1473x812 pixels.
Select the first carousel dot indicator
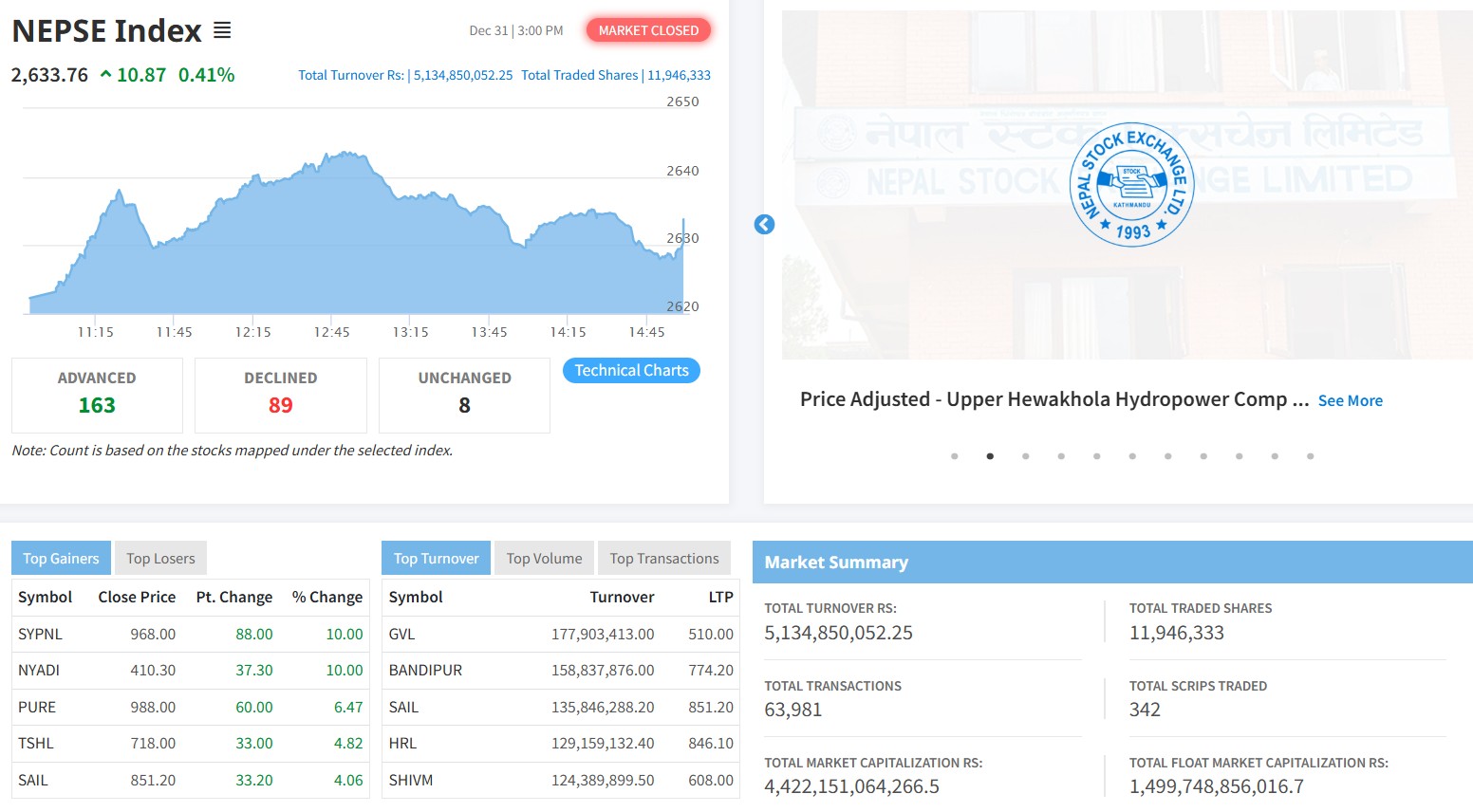point(954,456)
